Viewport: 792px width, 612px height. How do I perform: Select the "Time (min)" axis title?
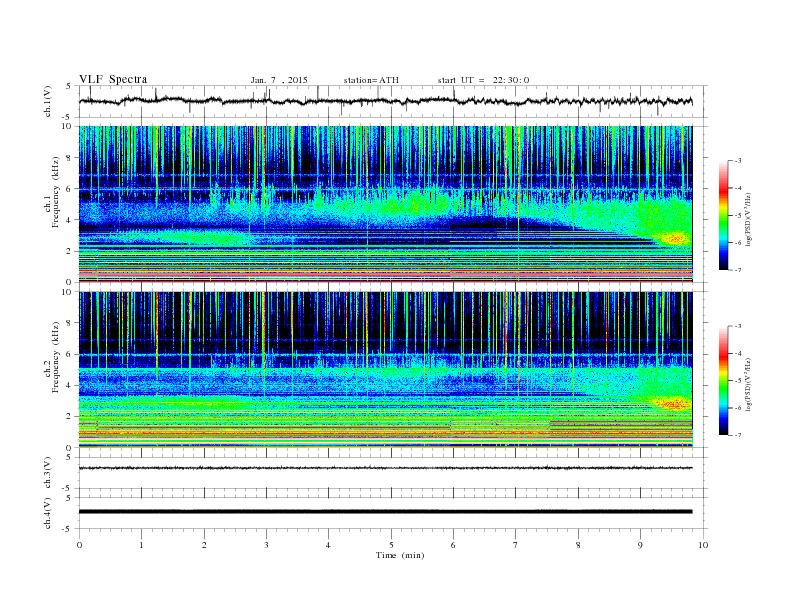(400, 555)
